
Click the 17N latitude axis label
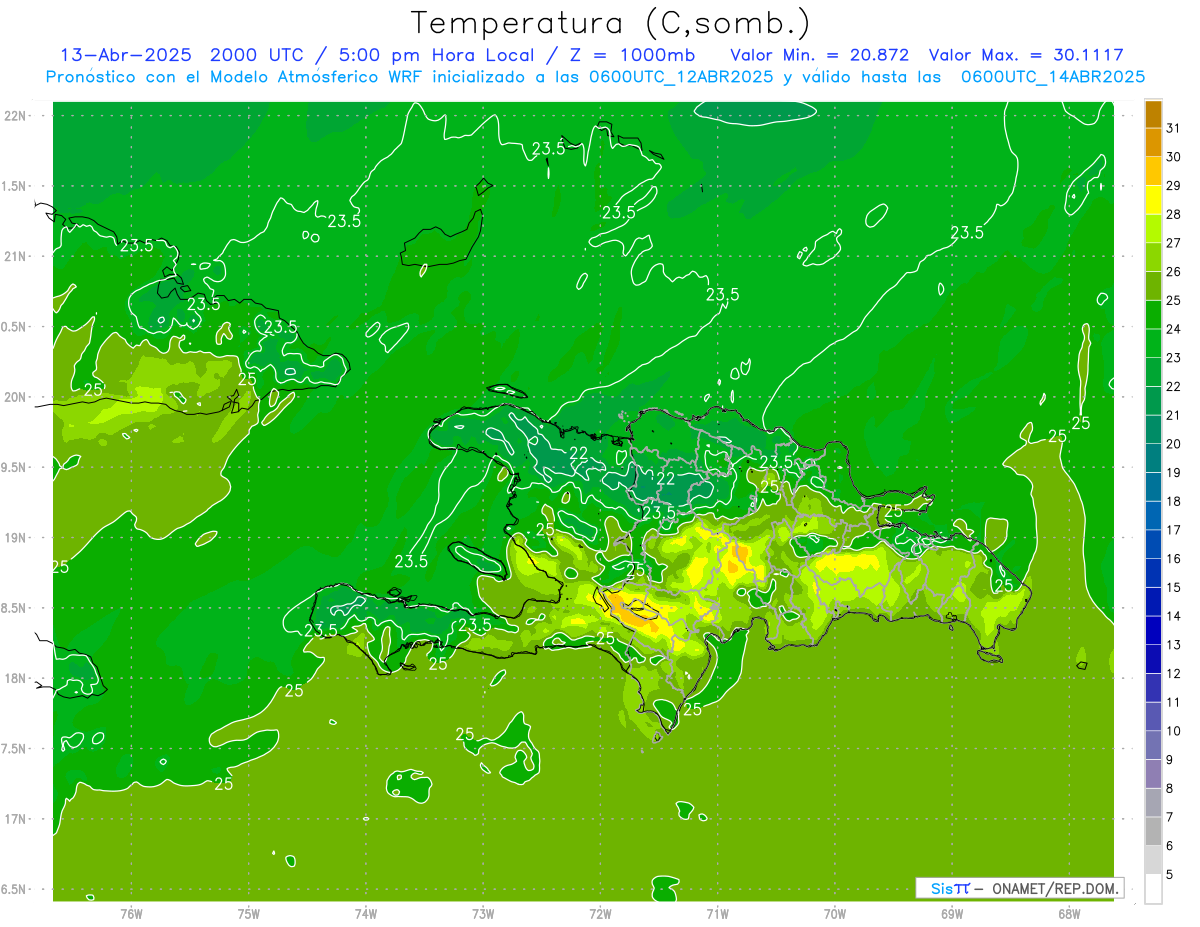coord(15,819)
